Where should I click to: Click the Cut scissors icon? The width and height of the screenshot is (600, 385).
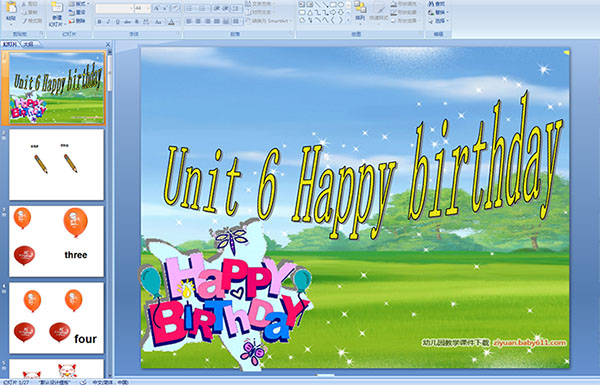coord(24,4)
